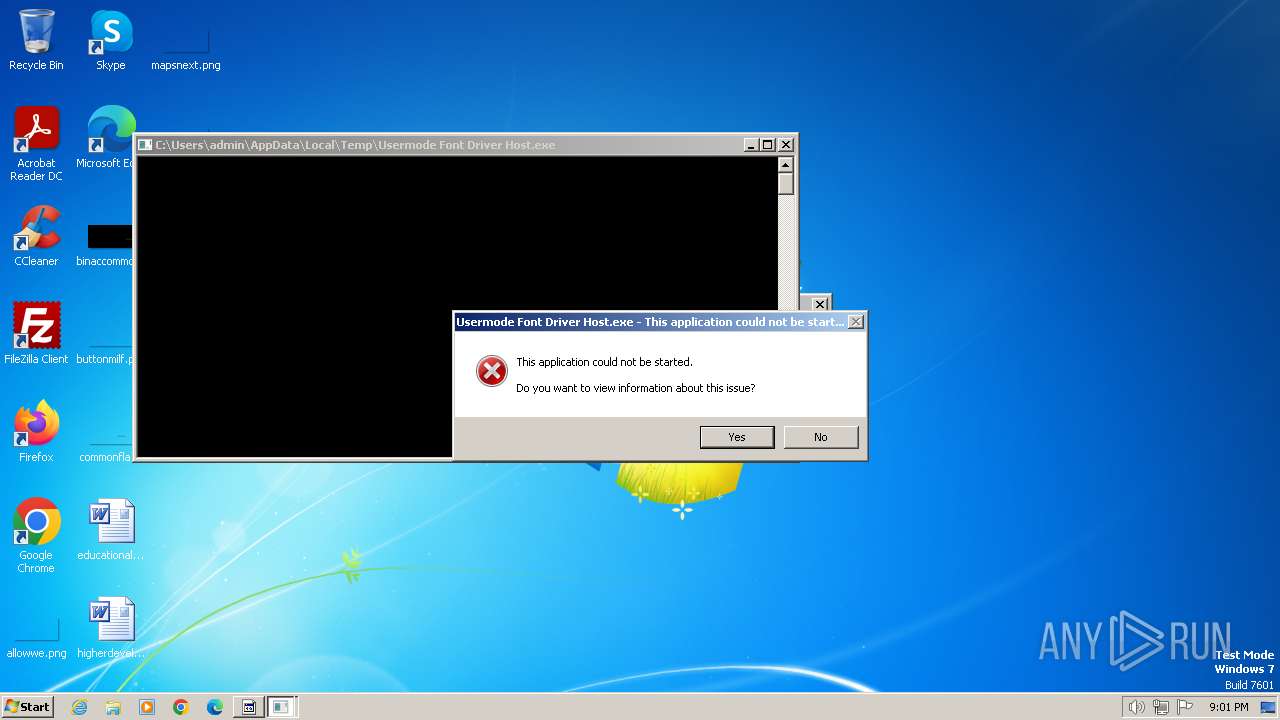Minimize the Usermode Font Driver Host console
The width and height of the screenshot is (1280, 720).
(x=752, y=145)
